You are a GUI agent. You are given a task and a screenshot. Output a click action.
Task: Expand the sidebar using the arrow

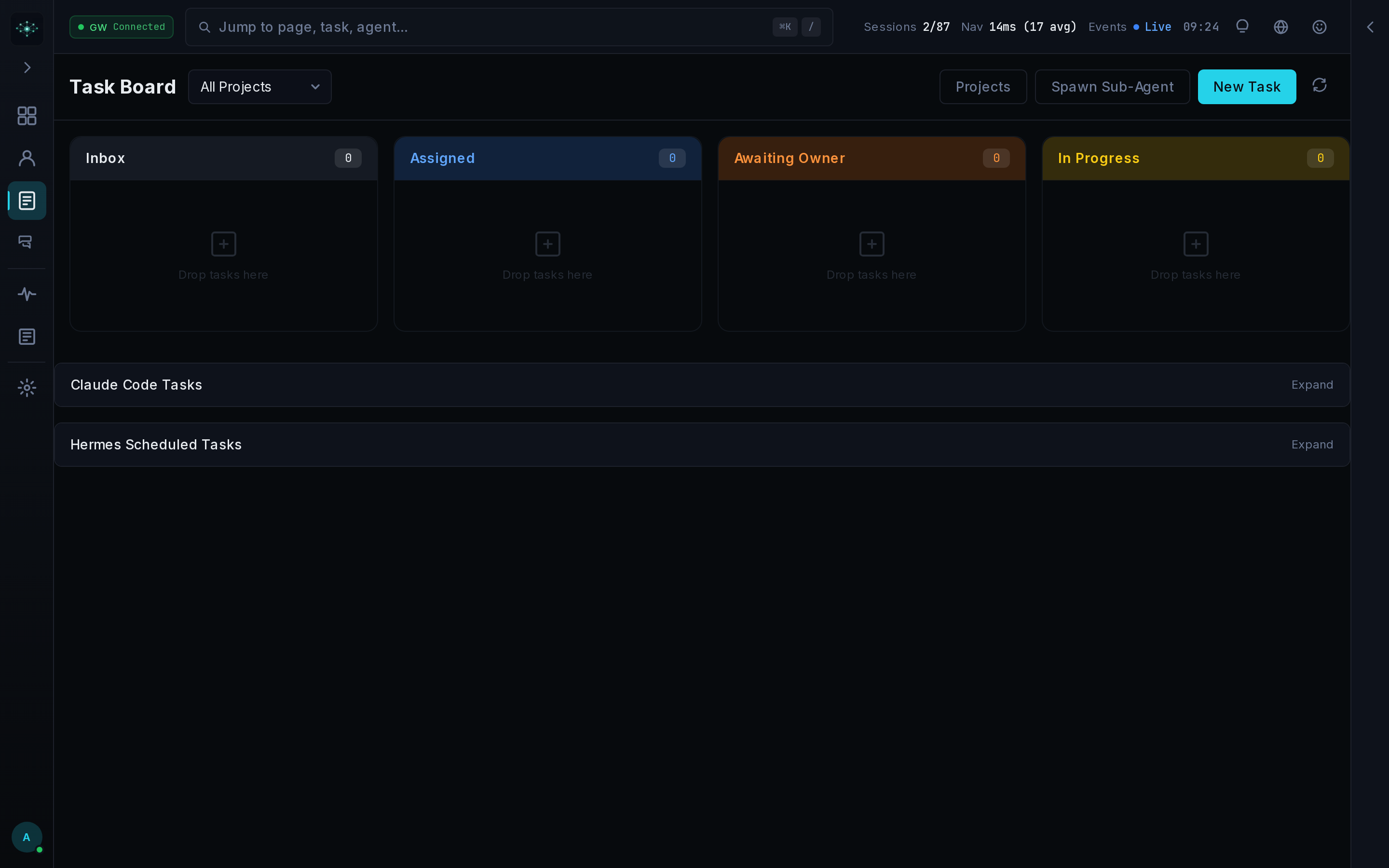(x=27, y=67)
